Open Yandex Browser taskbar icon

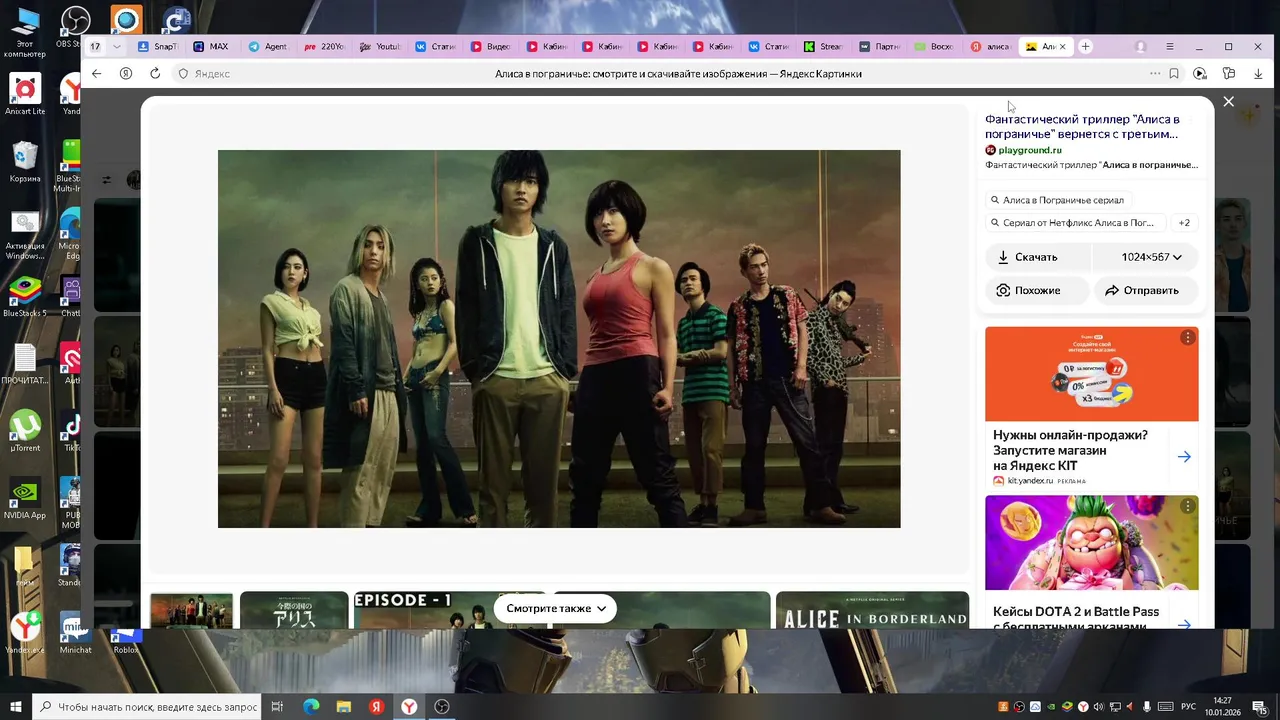coord(409,707)
